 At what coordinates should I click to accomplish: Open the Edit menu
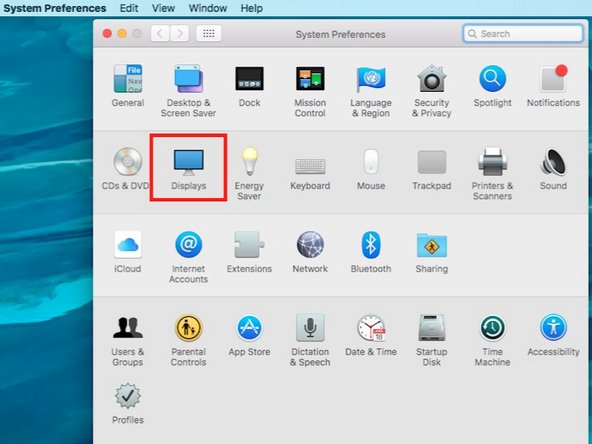[x=129, y=8]
